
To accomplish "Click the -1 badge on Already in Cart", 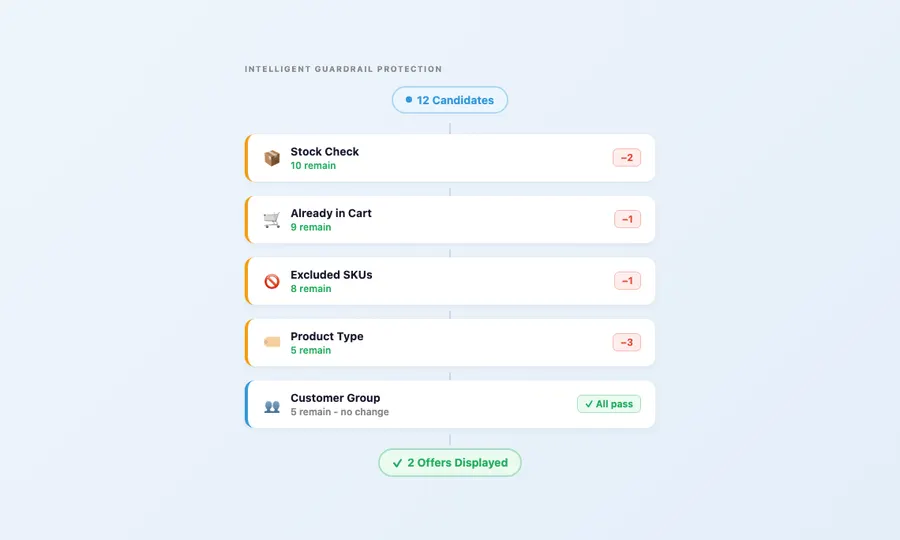I will [627, 219].
